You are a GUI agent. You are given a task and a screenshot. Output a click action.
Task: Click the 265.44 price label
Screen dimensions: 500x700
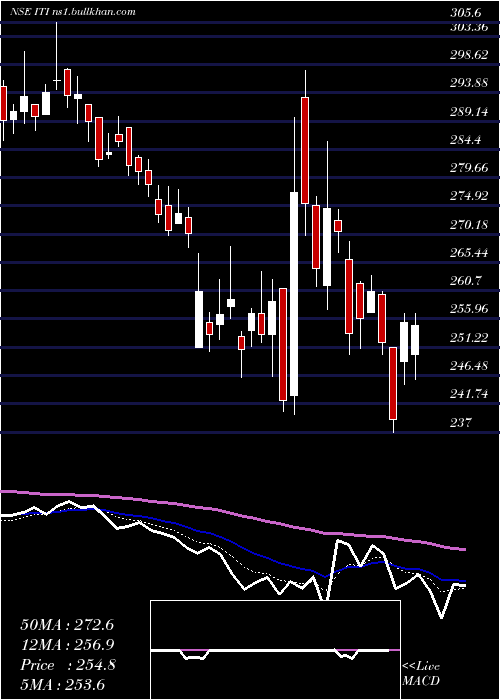coord(468,253)
